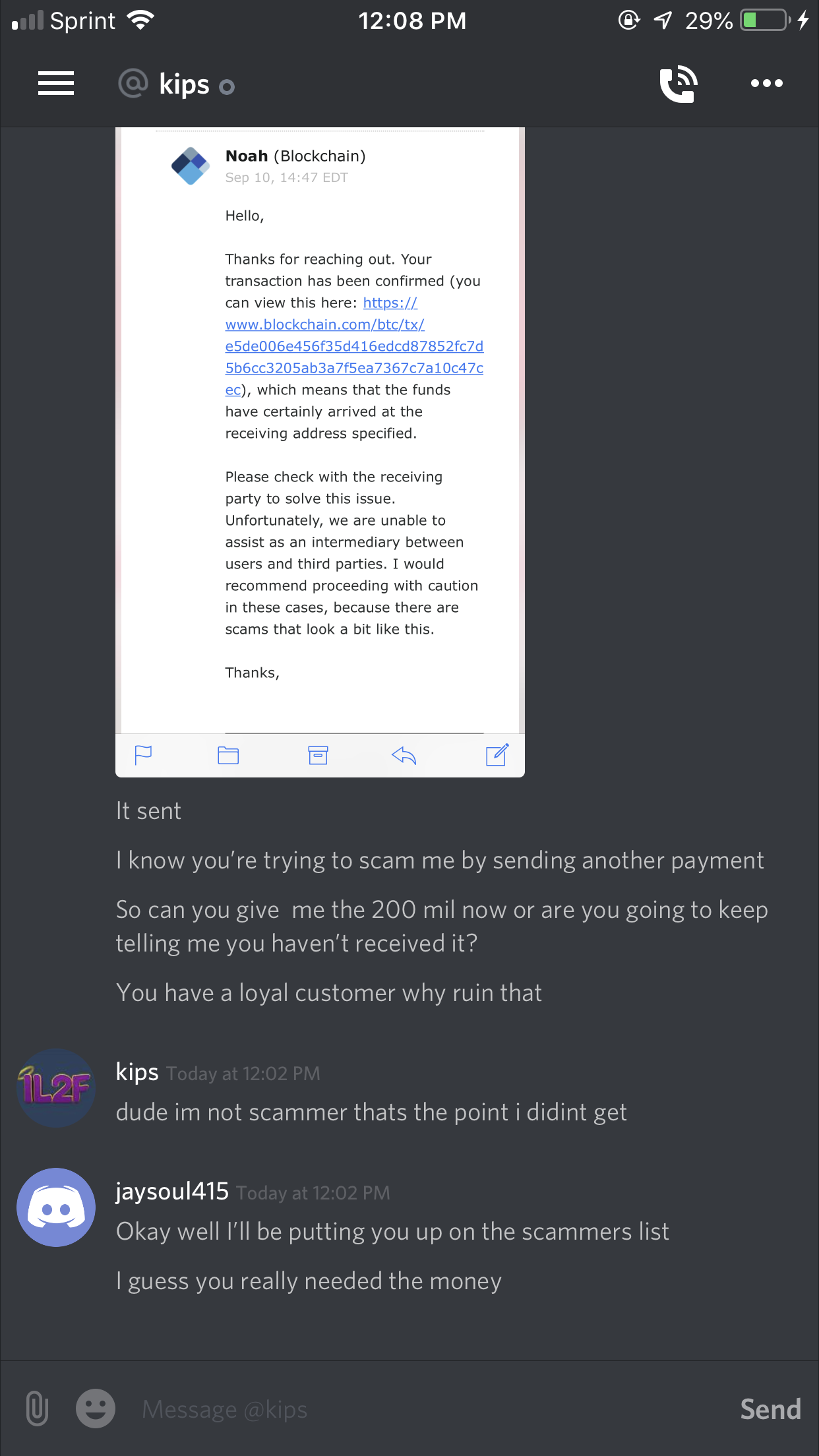Focus the Message @kips input field
Image resolution: width=819 pixels, height=1456 pixels.
pos(429,1409)
